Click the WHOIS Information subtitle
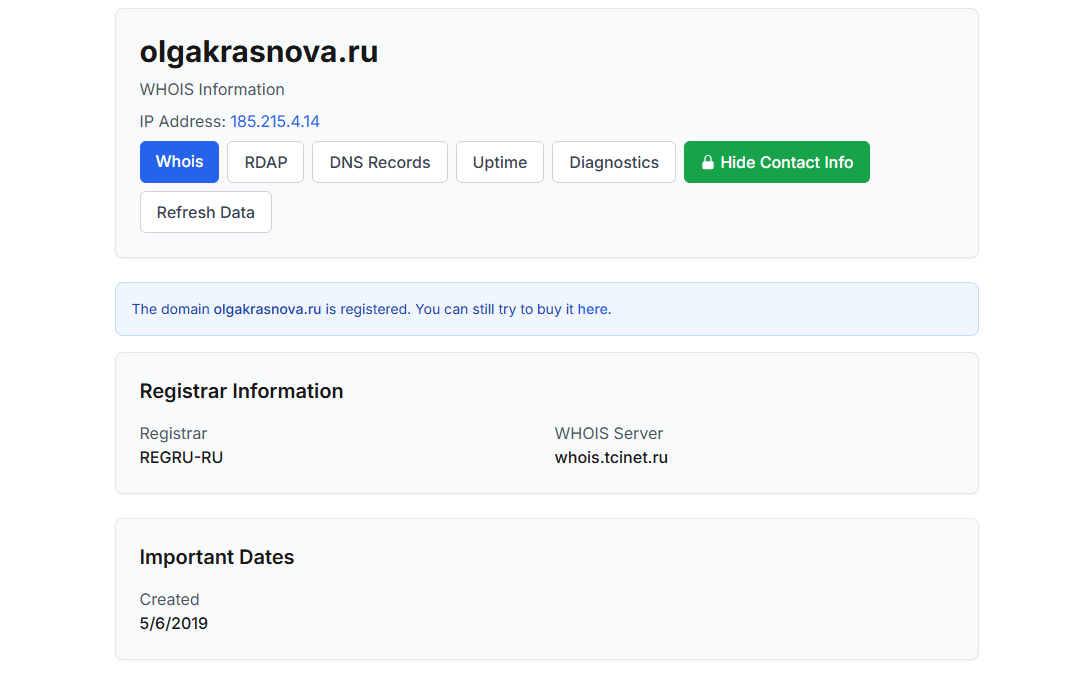1074x675 pixels. point(212,89)
